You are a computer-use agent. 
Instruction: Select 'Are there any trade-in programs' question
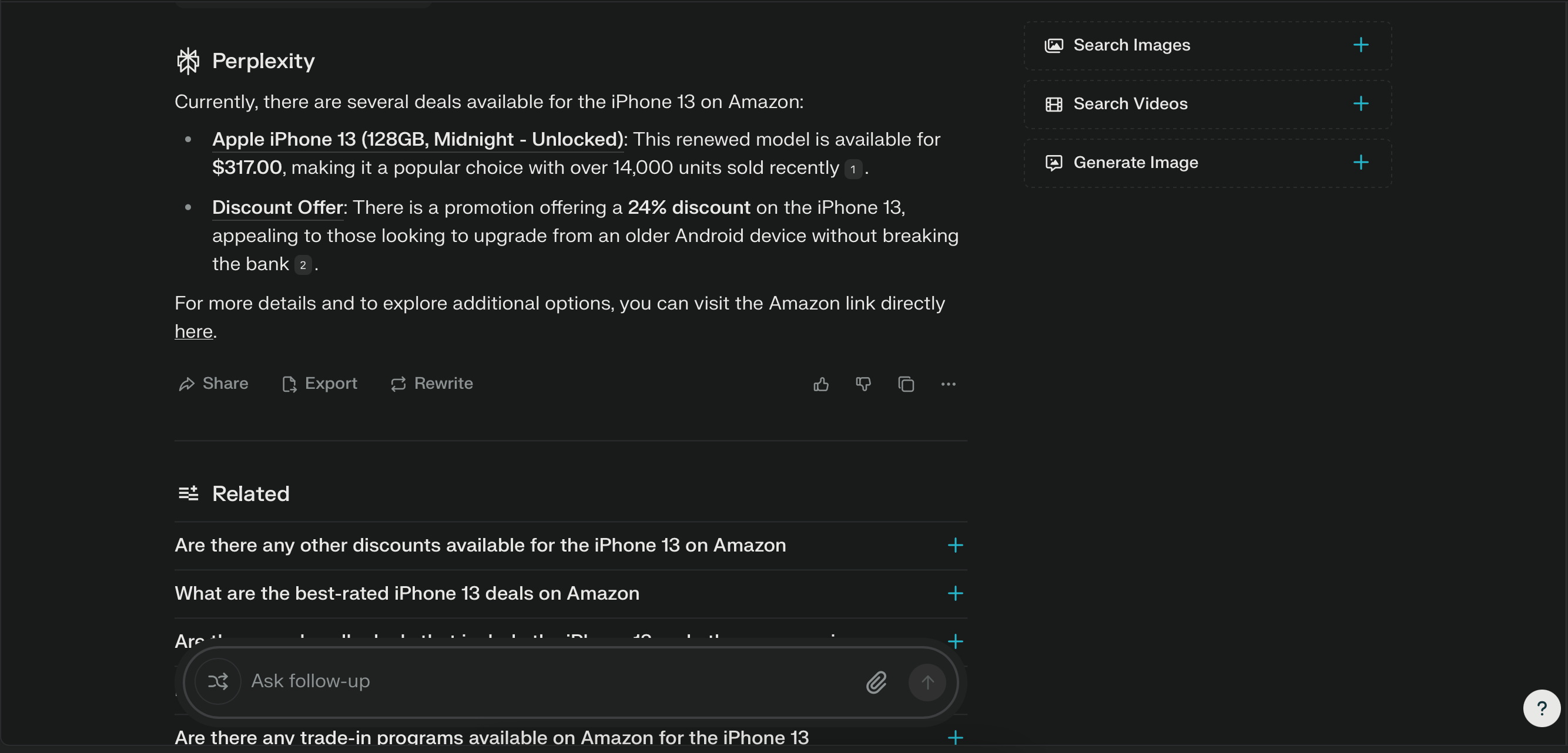492,738
